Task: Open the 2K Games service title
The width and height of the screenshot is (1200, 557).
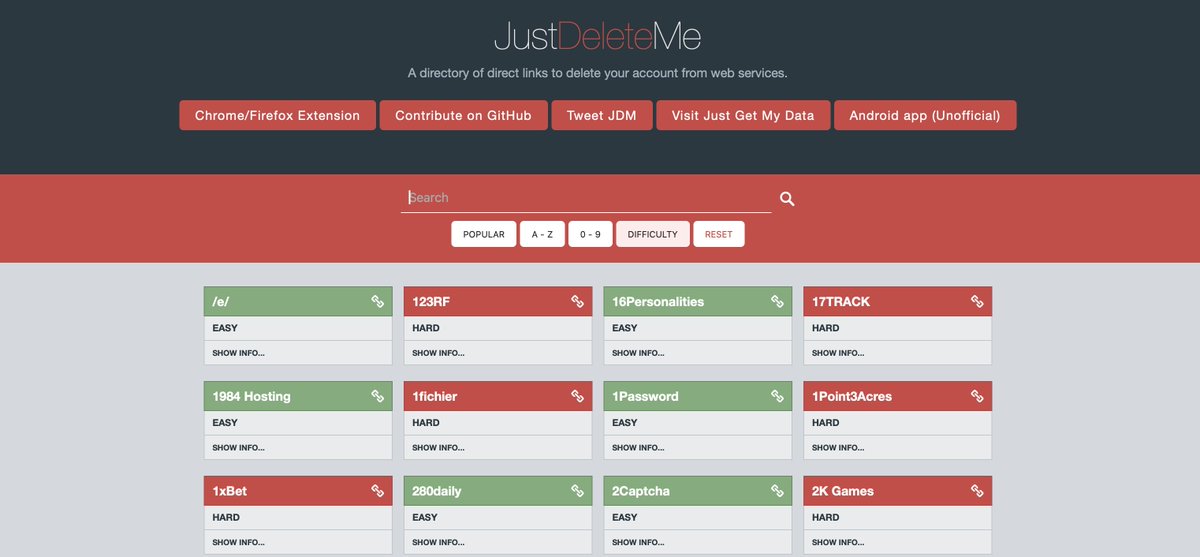Action: [x=843, y=491]
